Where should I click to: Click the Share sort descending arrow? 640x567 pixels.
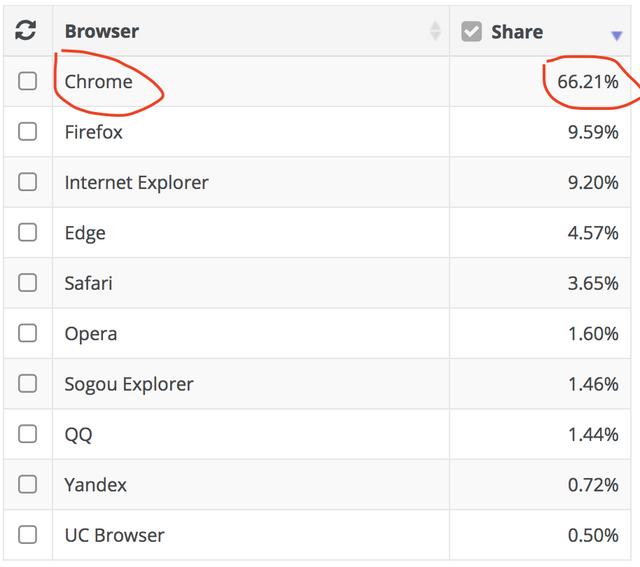click(616, 35)
